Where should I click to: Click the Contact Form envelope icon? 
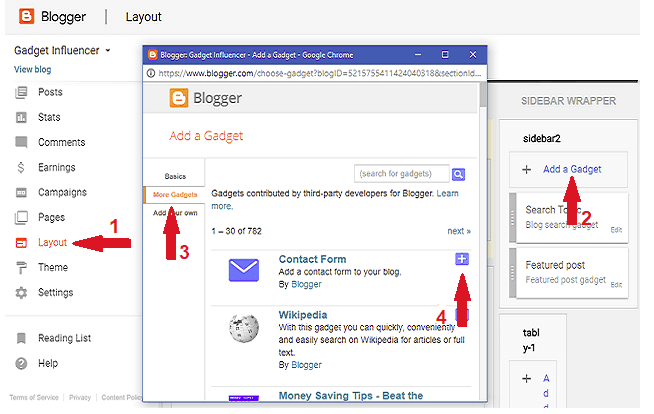(x=244, y=270)
